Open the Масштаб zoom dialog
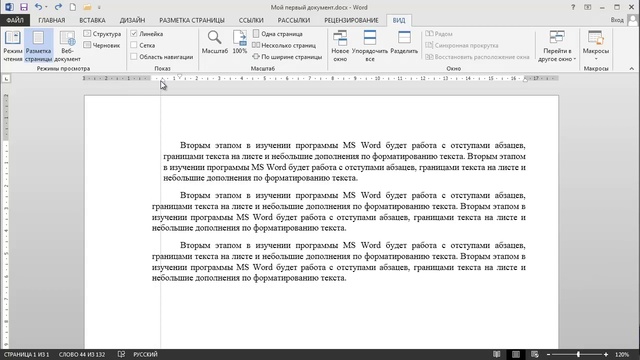640x360 pixels. pos(215,42)
